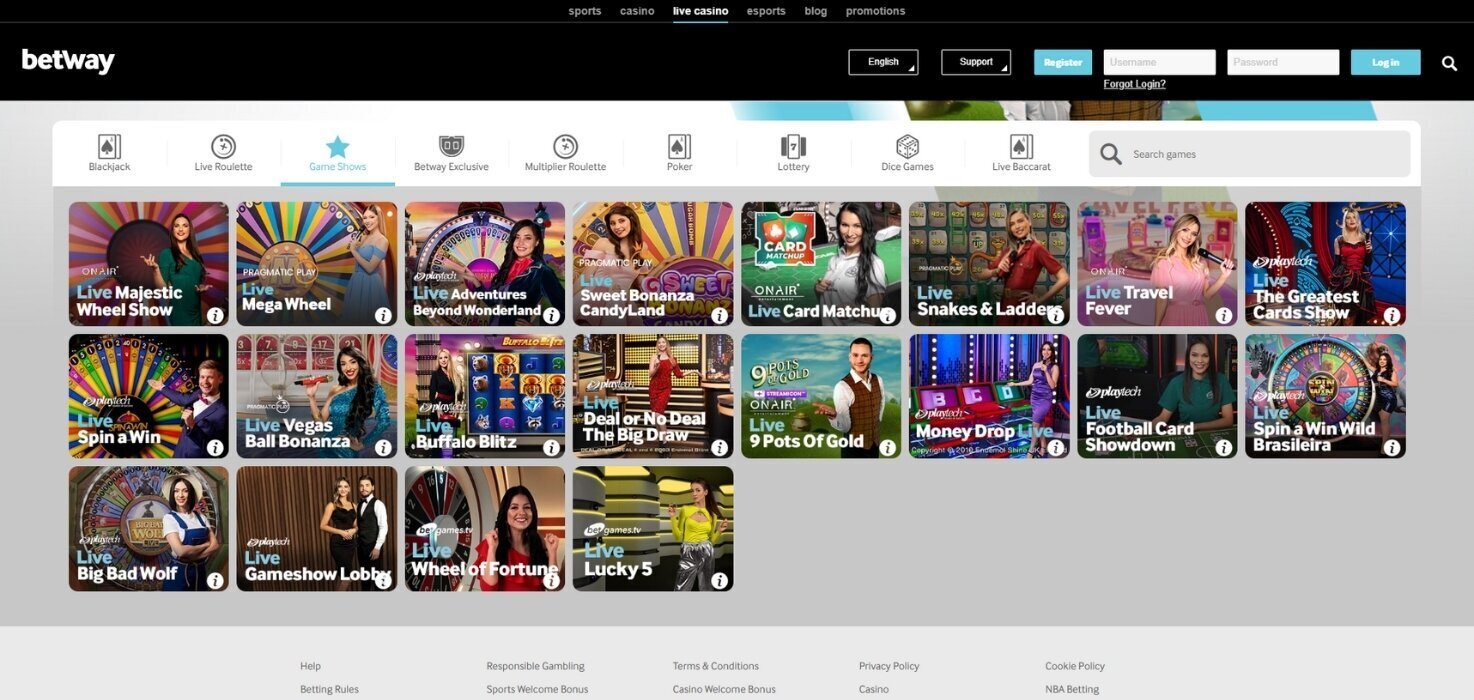This screenshot has height=700, width=1474.
Task: Open info icon on Money Drop Live
Action: pyautogui.click(x=1055, y=448)
